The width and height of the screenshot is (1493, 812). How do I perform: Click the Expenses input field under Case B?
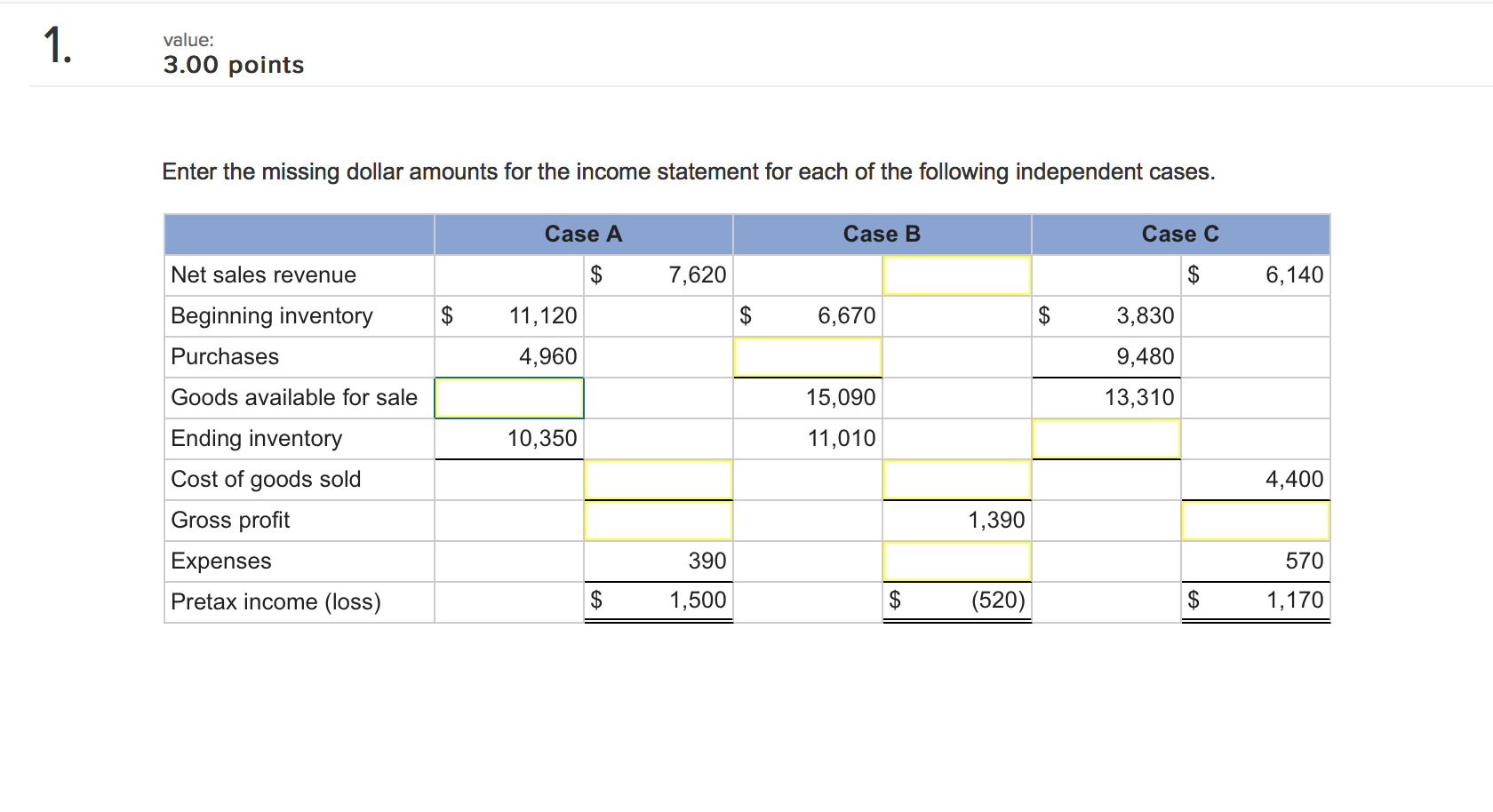point(955,561)
